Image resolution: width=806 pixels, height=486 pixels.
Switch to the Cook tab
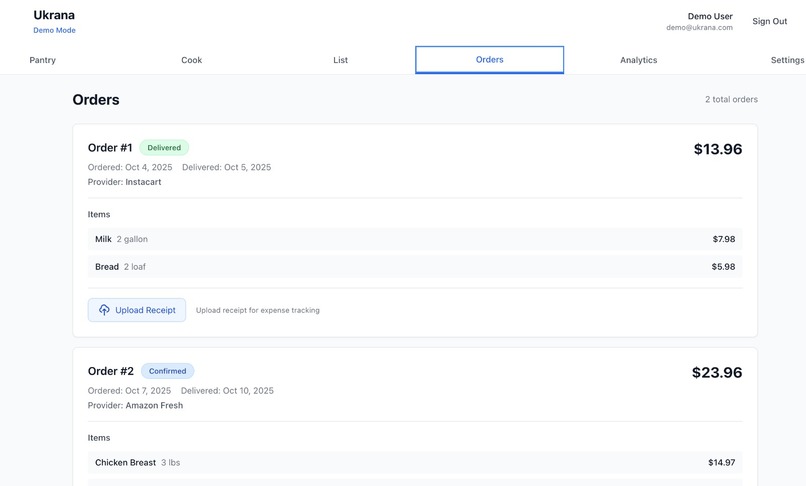(191, 60)
